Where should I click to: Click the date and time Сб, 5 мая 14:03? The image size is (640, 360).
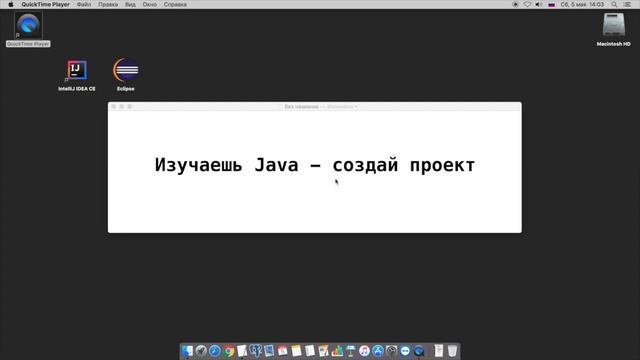pos(582,4)
